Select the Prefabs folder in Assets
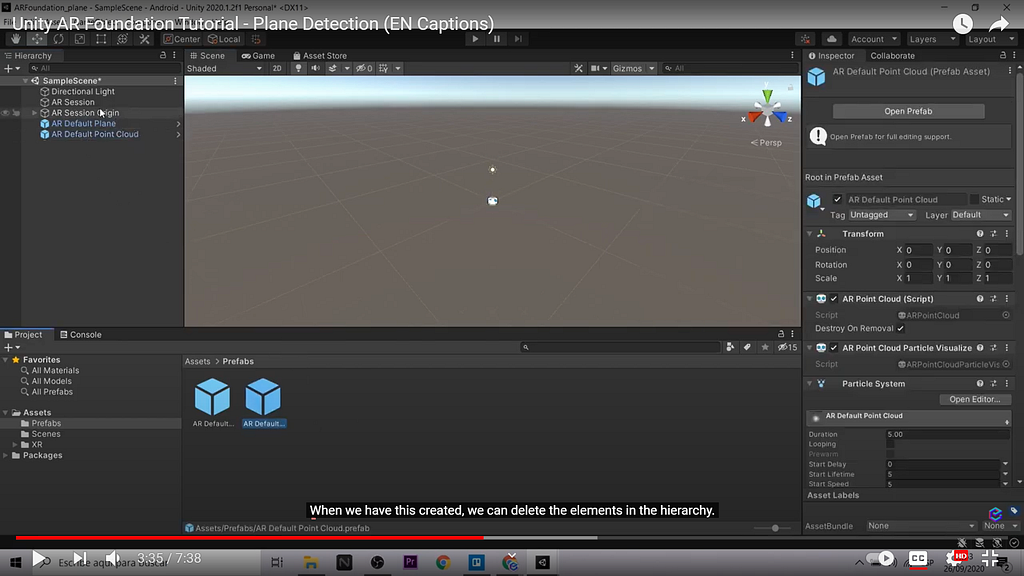The height and width of the screenshot is (576, 1024). pyautogui.click(x=46, y=423)
